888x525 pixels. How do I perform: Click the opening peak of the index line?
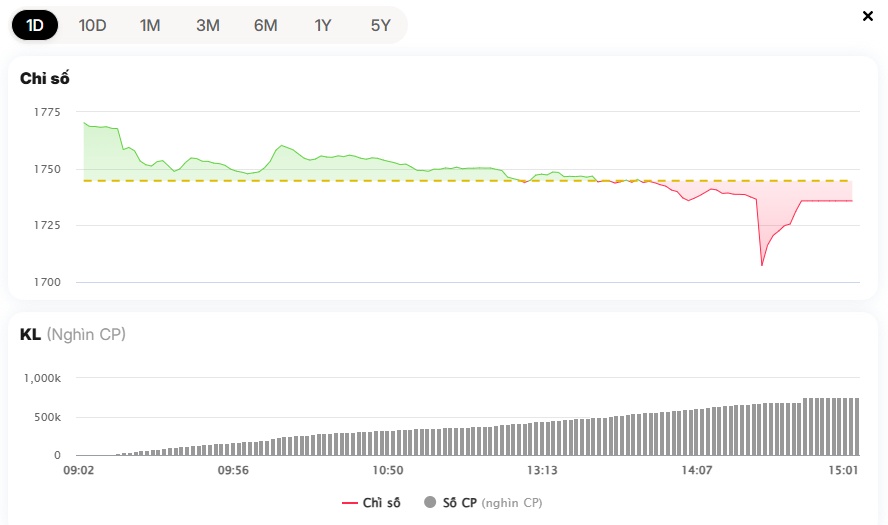point(84,122)
